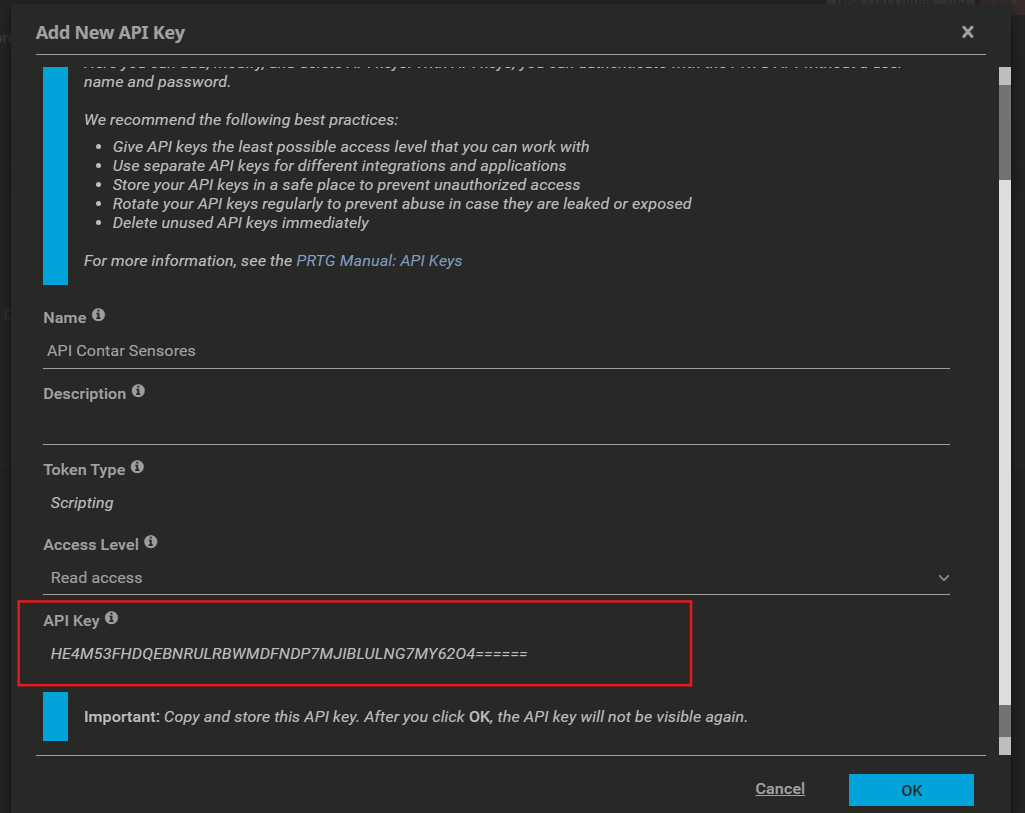The height and width of the screenshot is (813, 1025).
Task: Click the Token Type field label
Action: 84,470
